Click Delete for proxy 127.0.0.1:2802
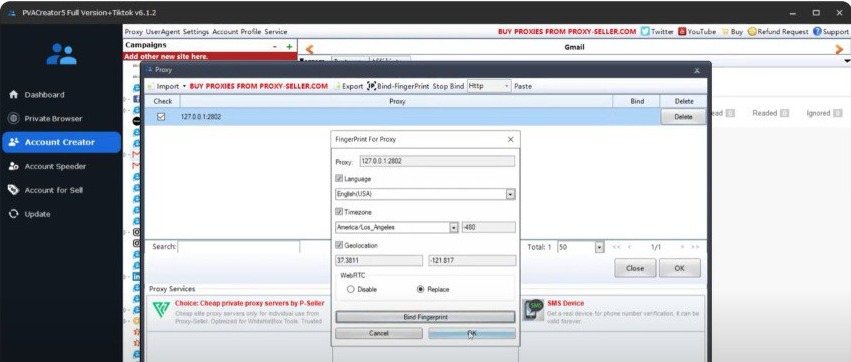851x362 pixels. click(x=683, y=117)
